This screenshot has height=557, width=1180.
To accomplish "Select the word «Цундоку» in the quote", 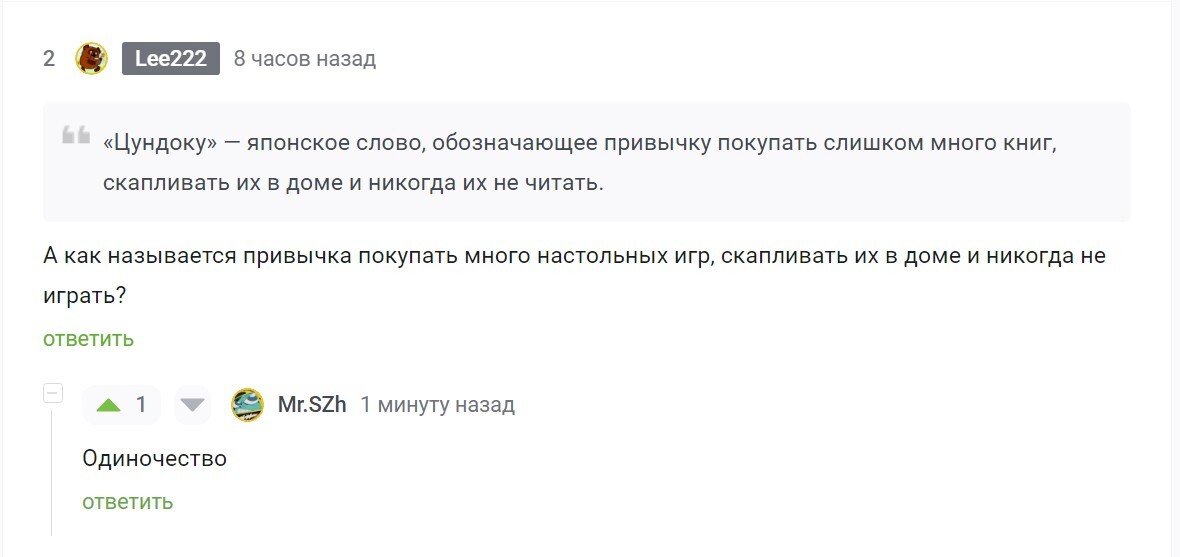I will tap(160, 143).
